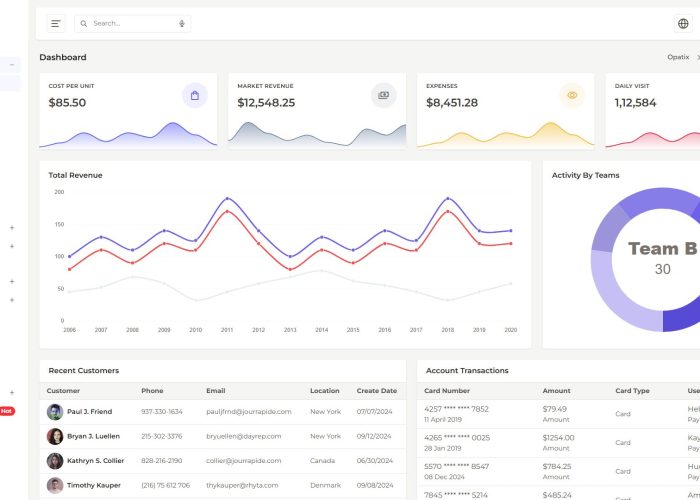Click the eye icon on Expenses card
The height and width of the screenshot is (500, 700).
[572, 95]
